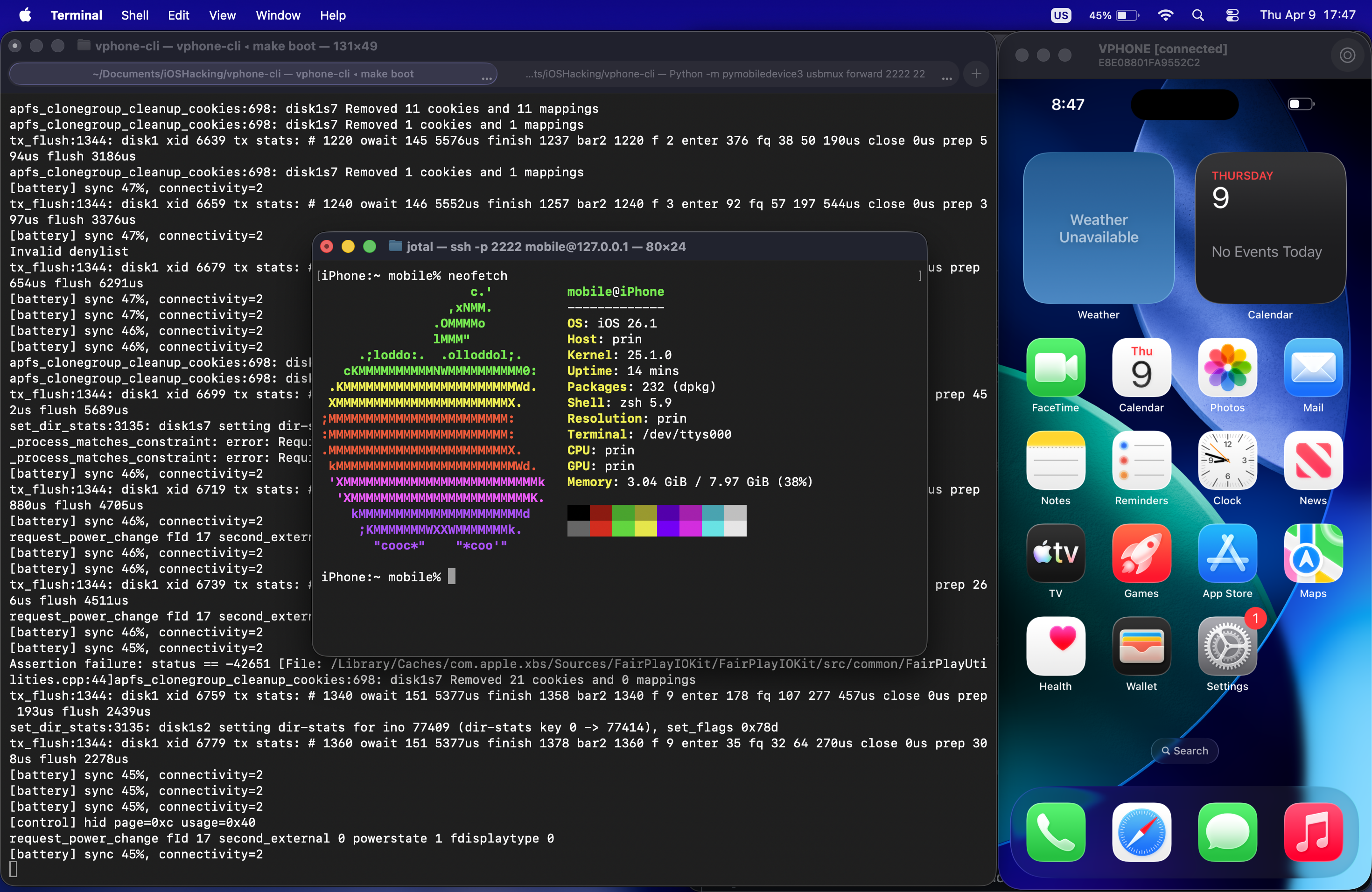Open the App Store icon
Image resolution: width=1372 pixels, height=892 pixels.
(1227, 553)
